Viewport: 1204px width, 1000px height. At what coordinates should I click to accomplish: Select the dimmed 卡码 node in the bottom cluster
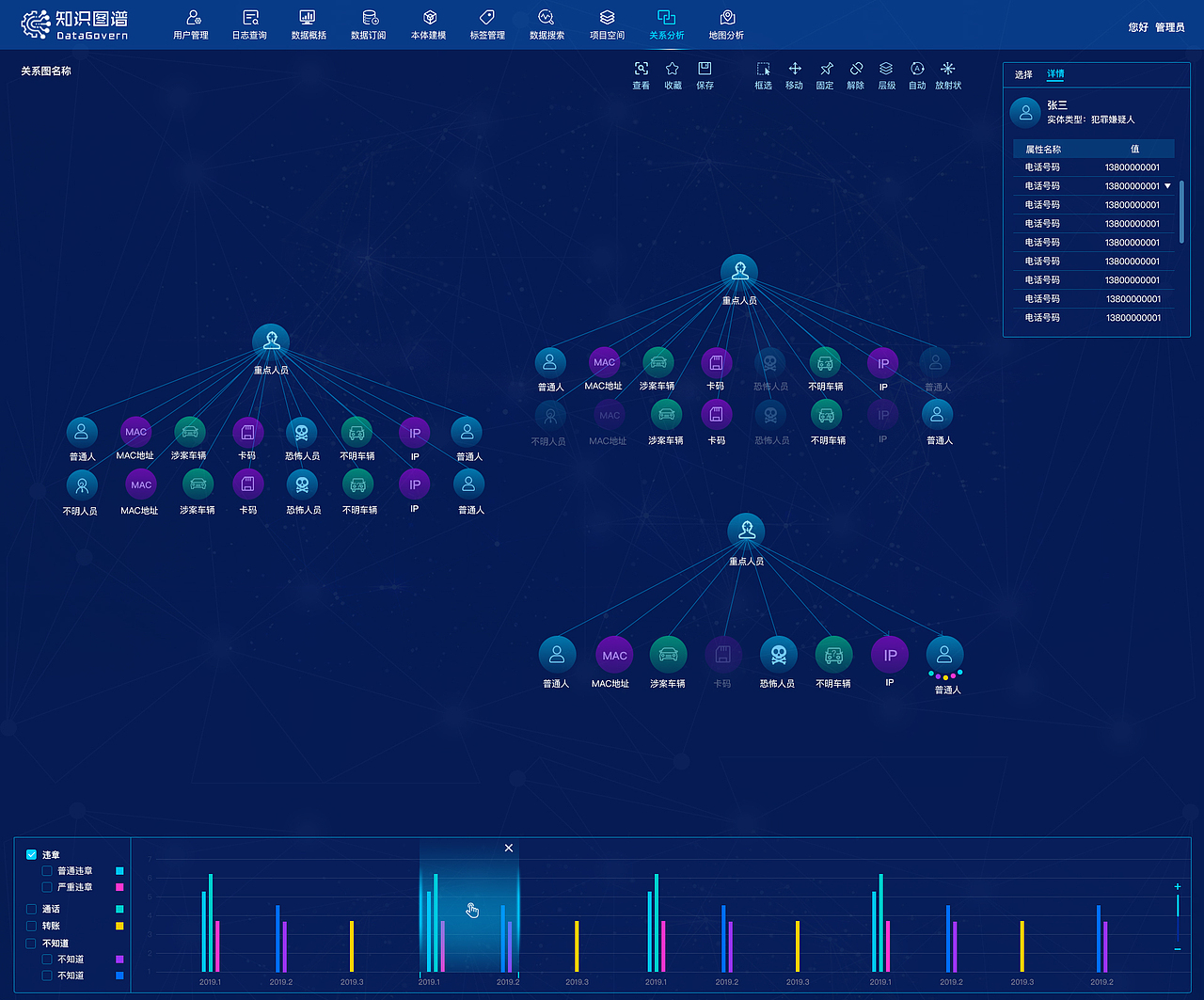pos(722,656)
